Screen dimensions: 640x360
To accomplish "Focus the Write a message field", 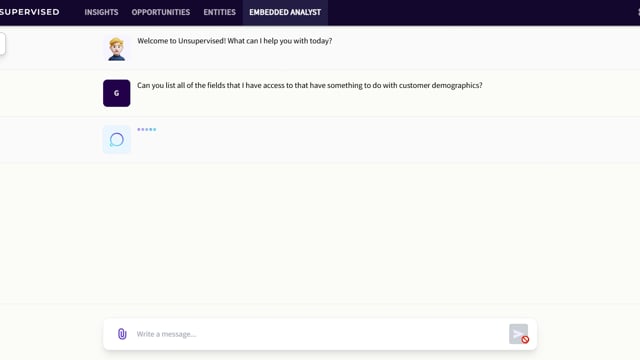I will point(320,334).
